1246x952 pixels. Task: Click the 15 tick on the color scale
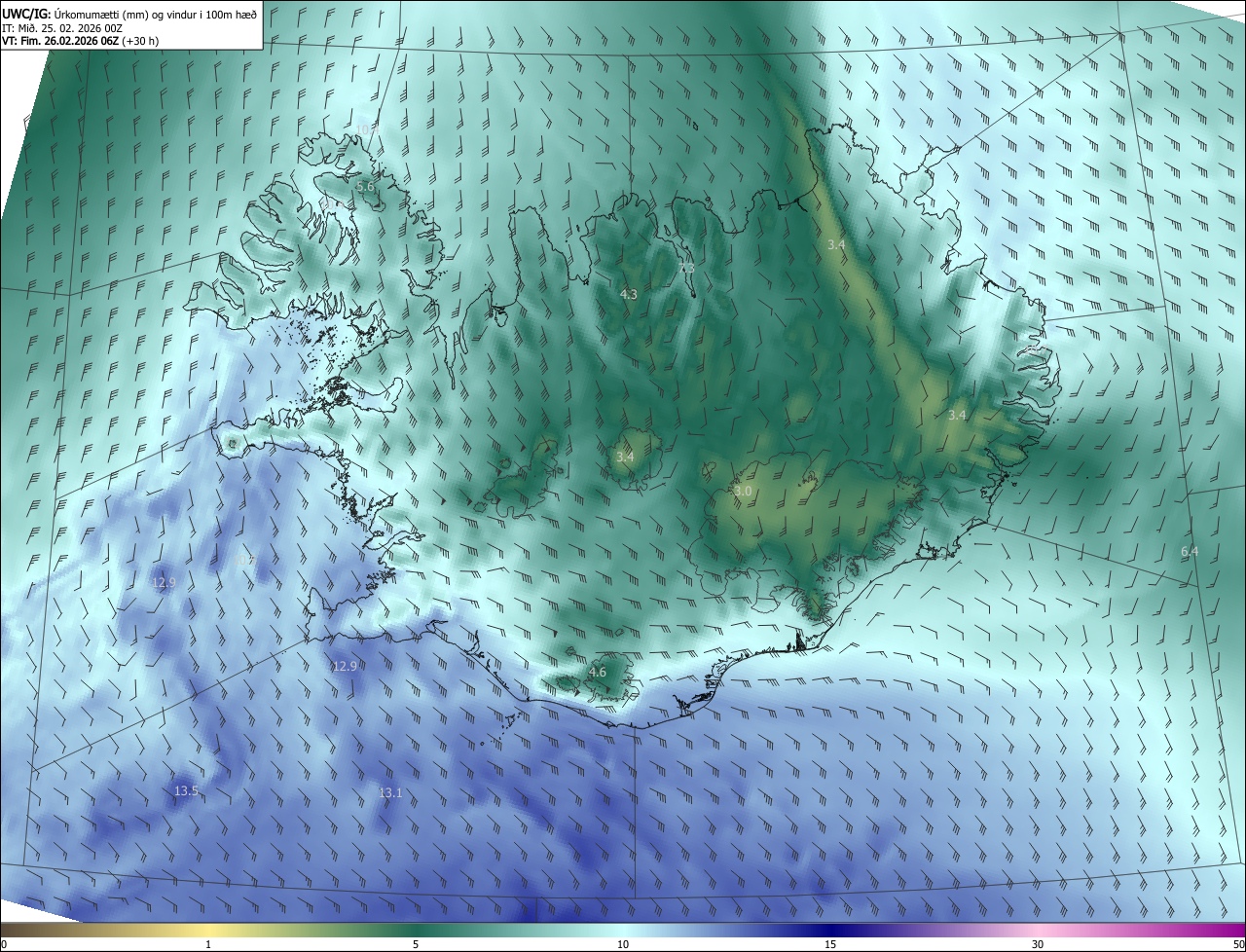point(830,944)
